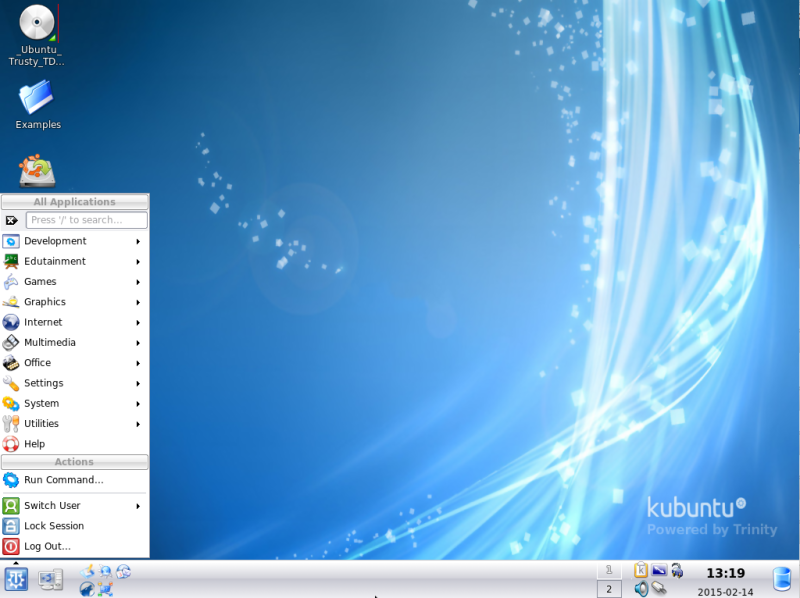Click the small arrow above the TDE menu button
This screenshot has width=800, height=598.
(x=16, y=563)
